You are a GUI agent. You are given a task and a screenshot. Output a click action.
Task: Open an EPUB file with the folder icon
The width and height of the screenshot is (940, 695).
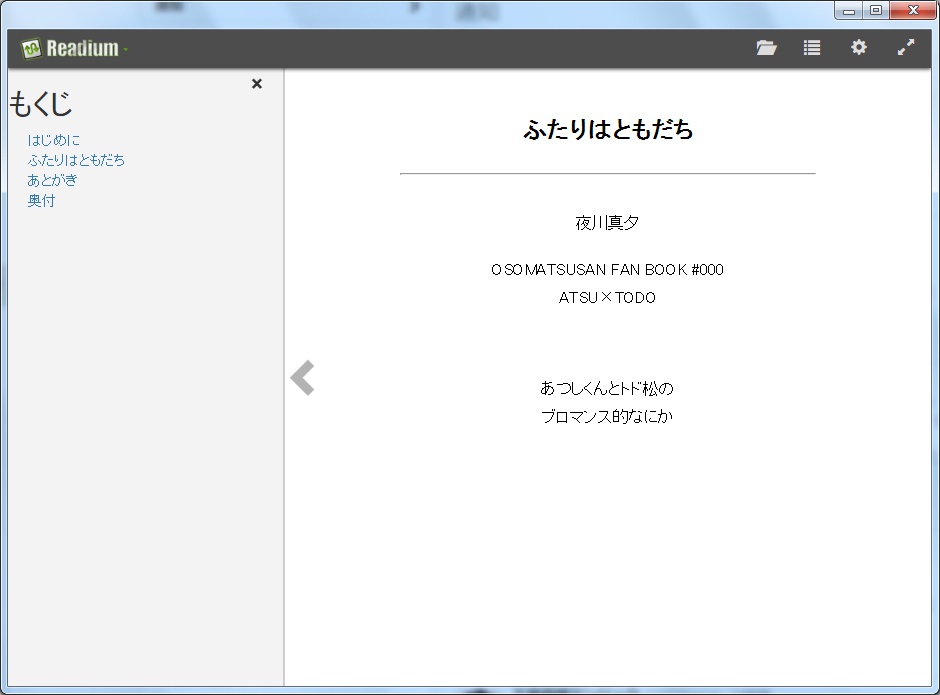pyautogui.click(x=766, y=47)
